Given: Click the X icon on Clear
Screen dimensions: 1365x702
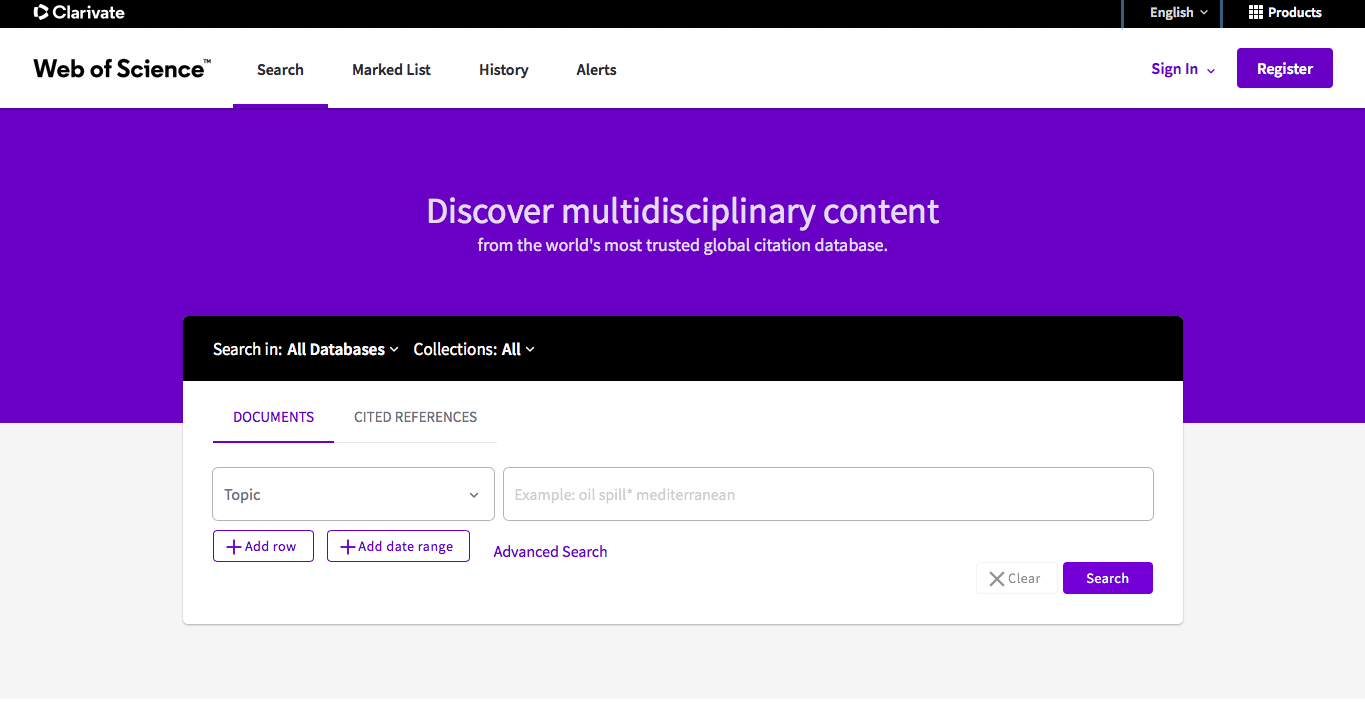Looking at the screenshot, I should [996, 579].
